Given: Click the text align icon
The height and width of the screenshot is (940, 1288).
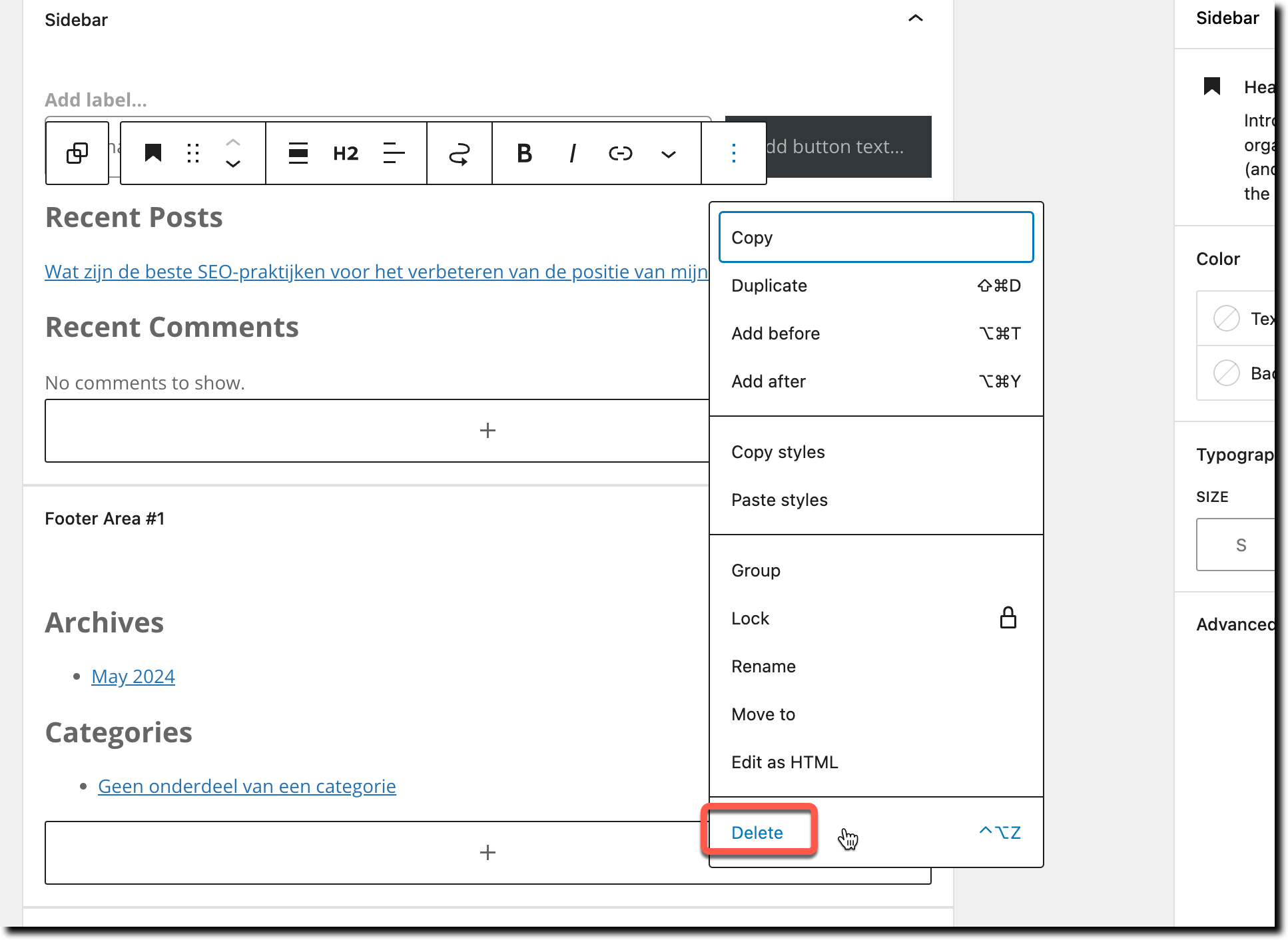Looking at the screenshot, I should click(394, 153).
